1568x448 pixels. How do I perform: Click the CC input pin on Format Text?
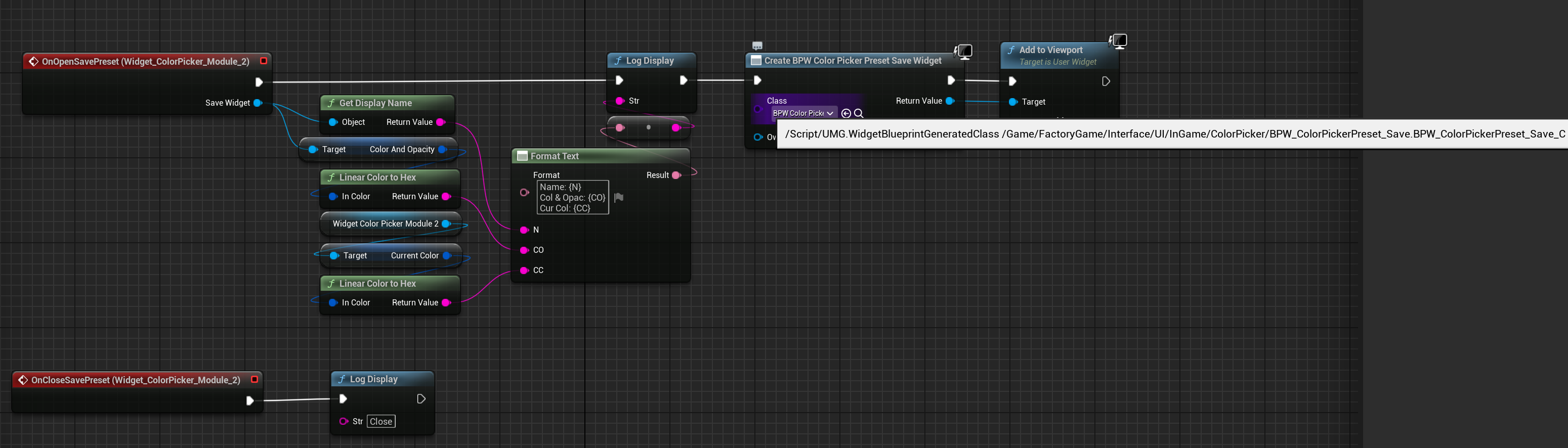click(x=524, y=270)
